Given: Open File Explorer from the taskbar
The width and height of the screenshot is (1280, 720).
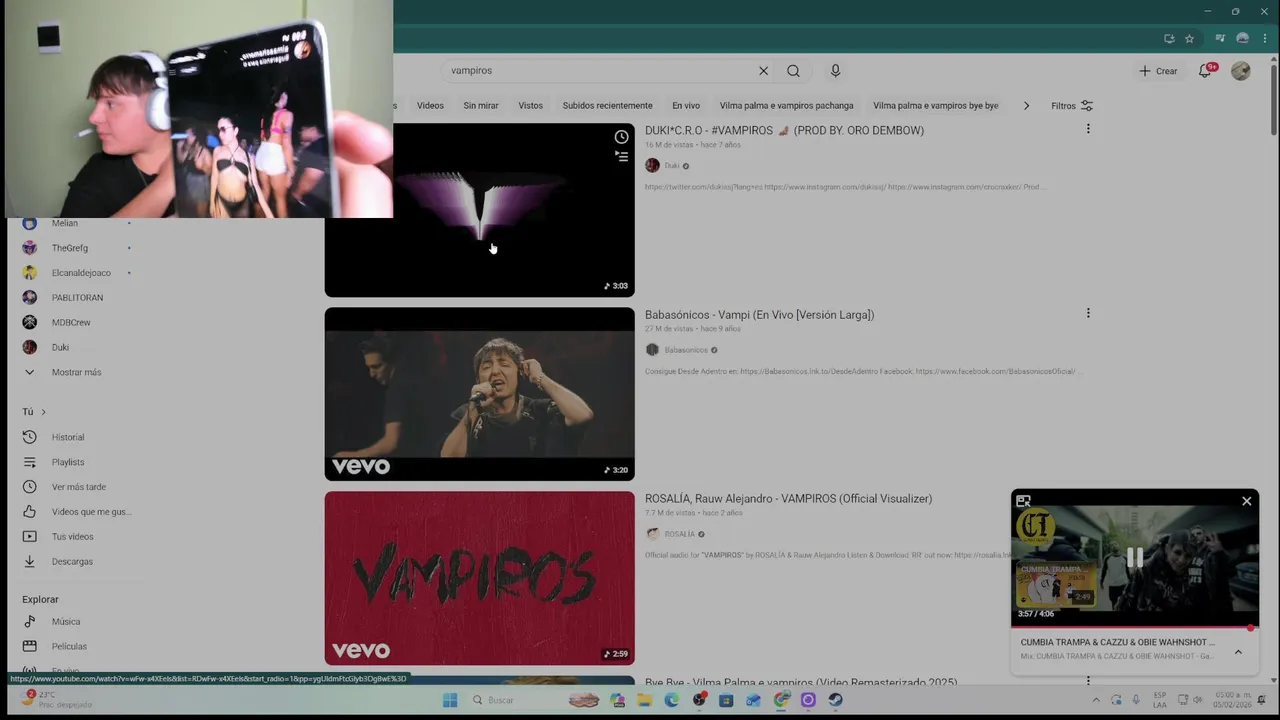Looking at the screenshot, I should (645, 700).
